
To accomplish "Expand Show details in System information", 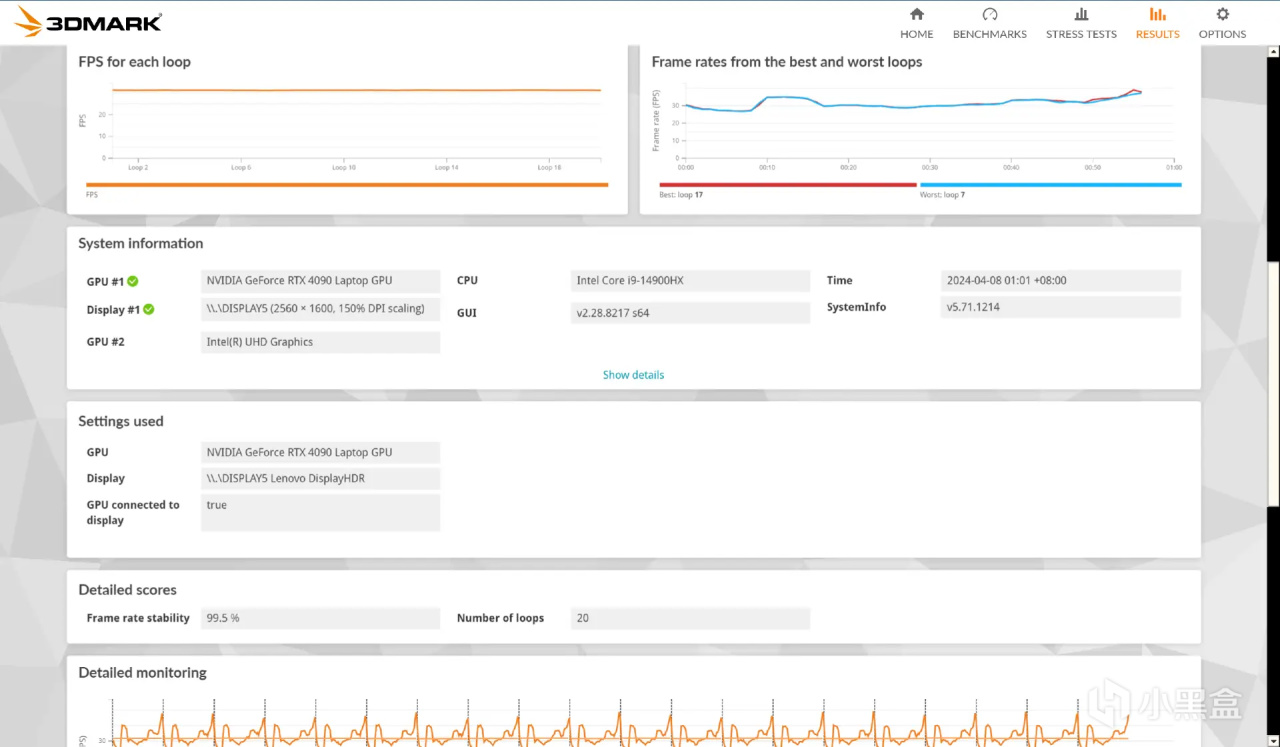I will 633,375.
